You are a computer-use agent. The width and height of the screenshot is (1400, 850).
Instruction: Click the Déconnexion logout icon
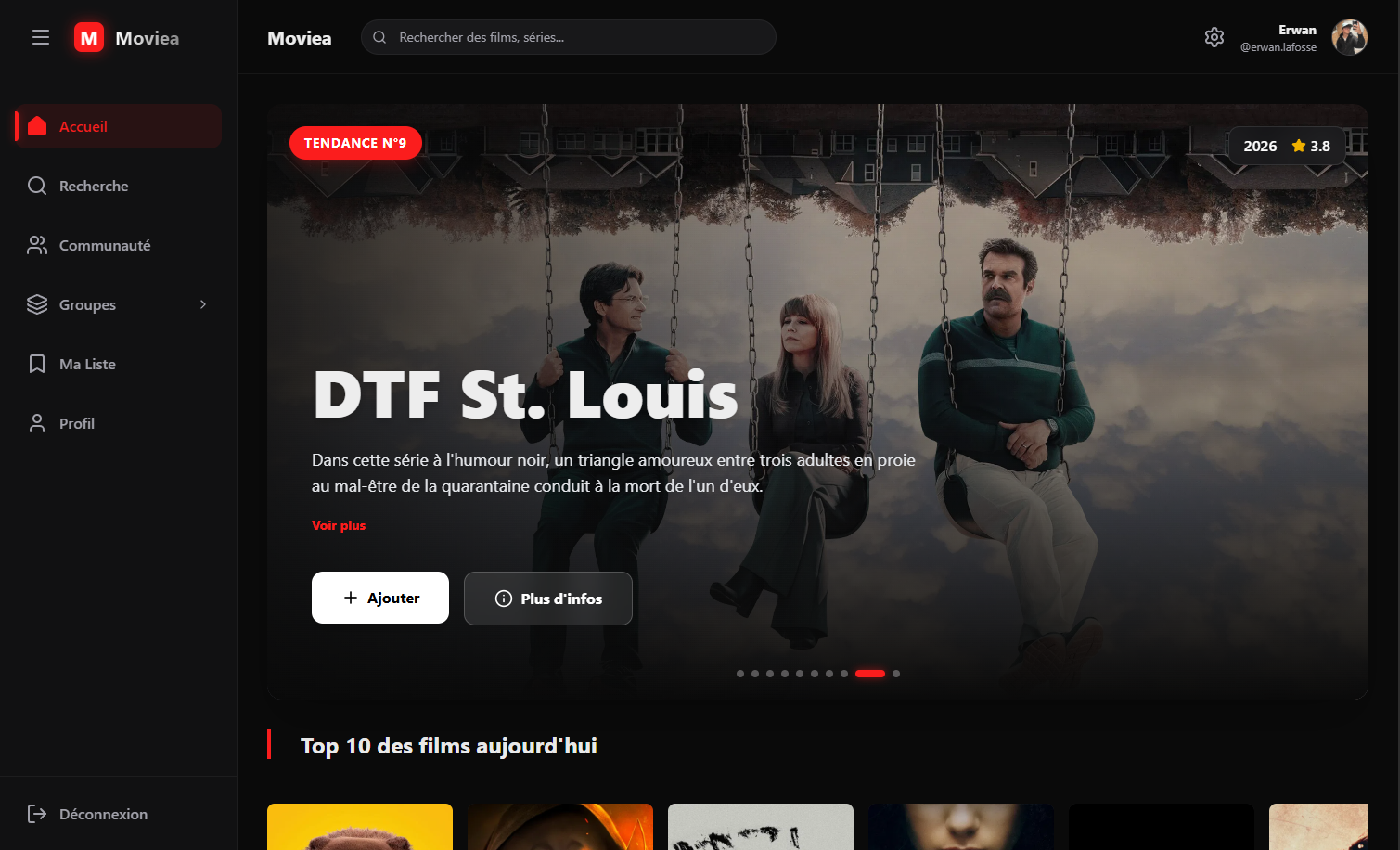coord(37,814)
